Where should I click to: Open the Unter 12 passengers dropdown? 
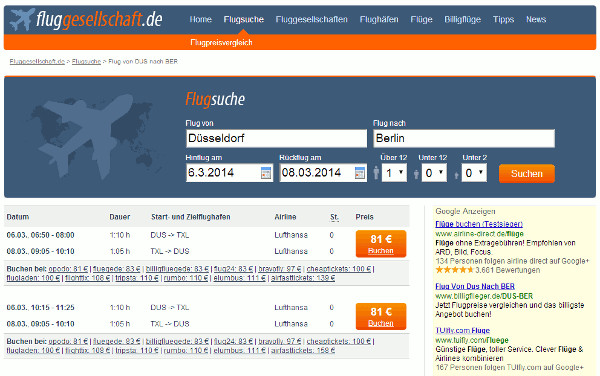tap(434, 173)
